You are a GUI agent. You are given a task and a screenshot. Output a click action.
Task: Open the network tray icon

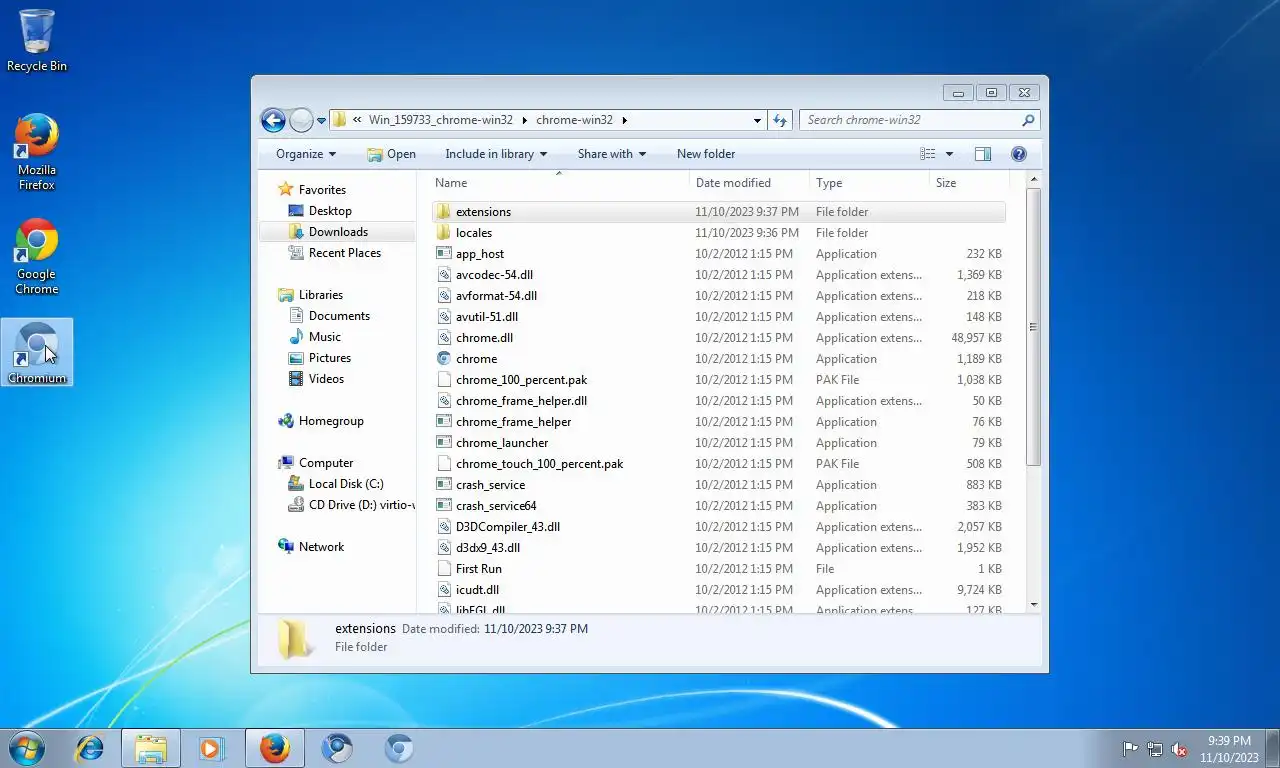(x=1155, y=749)
